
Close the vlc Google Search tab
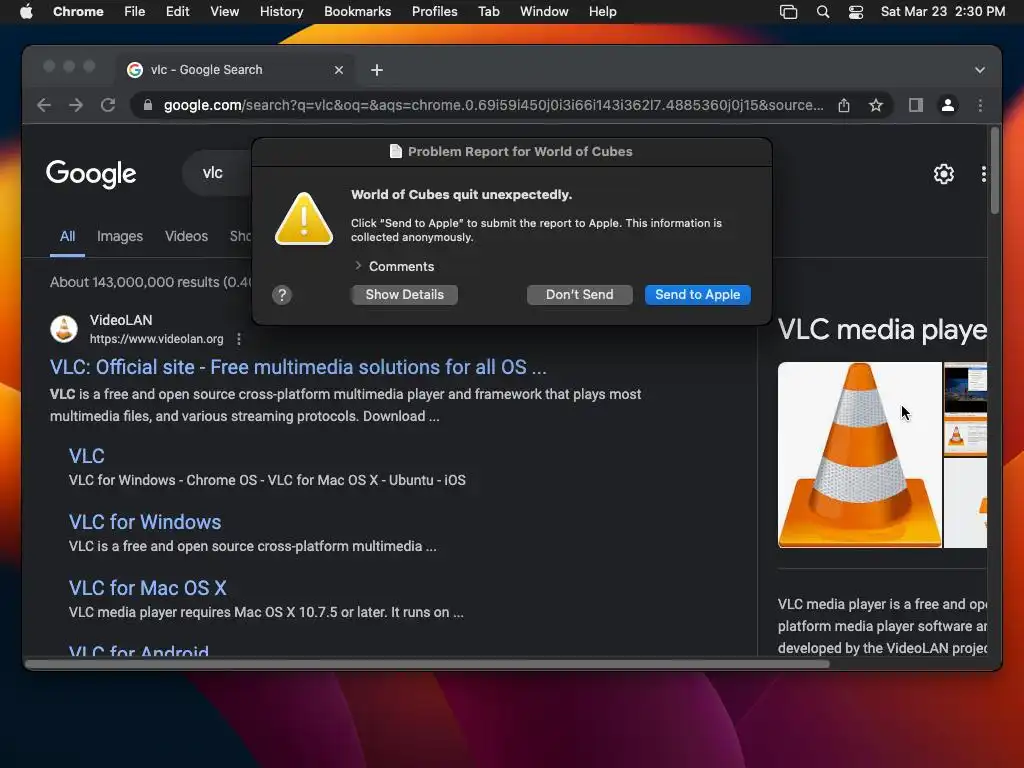pos(339,70)
